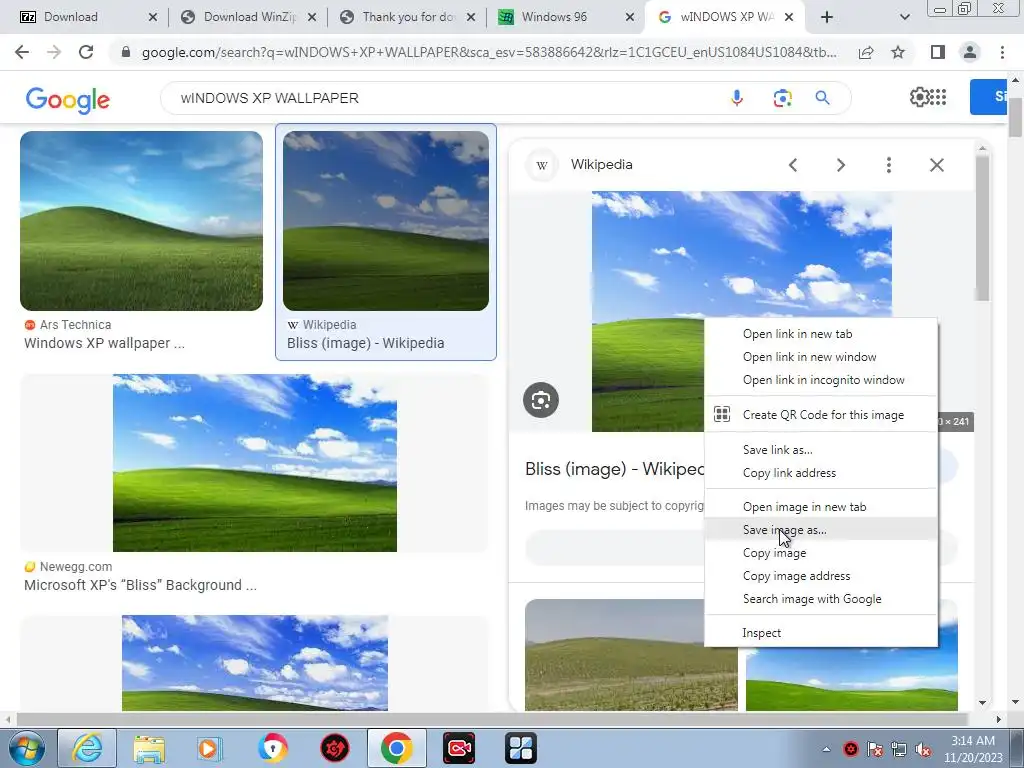The image size is (1024, 768).
Task: Switch to the Download WinZip tab
Action: click(249, 17)
